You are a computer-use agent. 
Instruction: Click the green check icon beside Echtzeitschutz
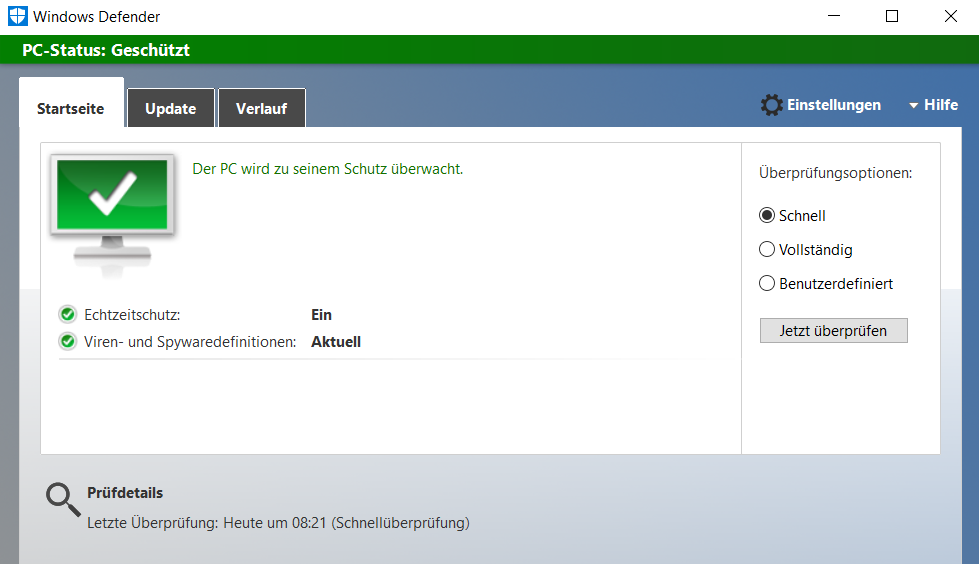click(68, 315)
